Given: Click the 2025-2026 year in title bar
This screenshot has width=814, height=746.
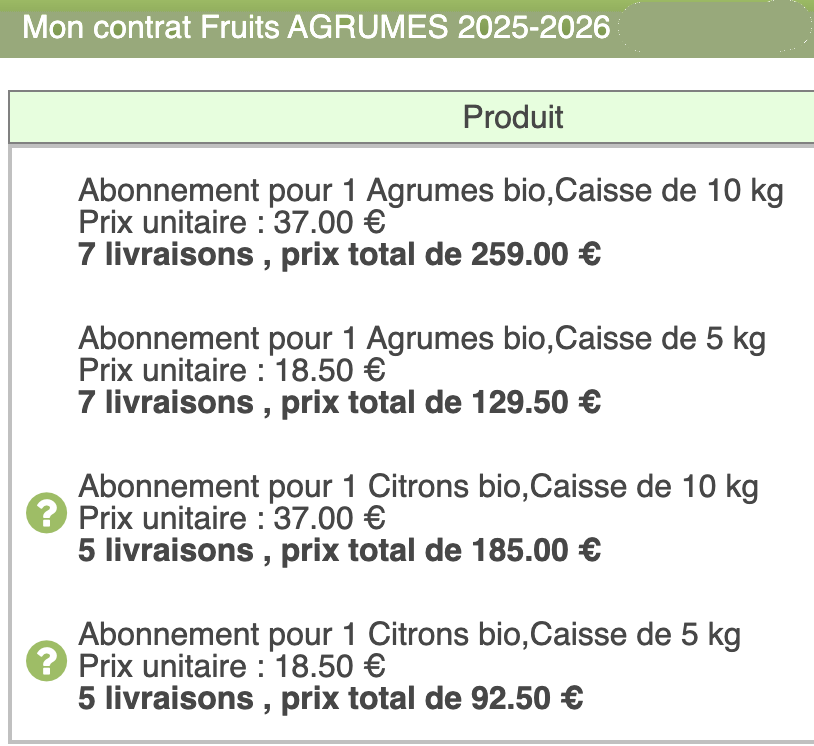Looking at the screenshot, I should tap(534, 27).
